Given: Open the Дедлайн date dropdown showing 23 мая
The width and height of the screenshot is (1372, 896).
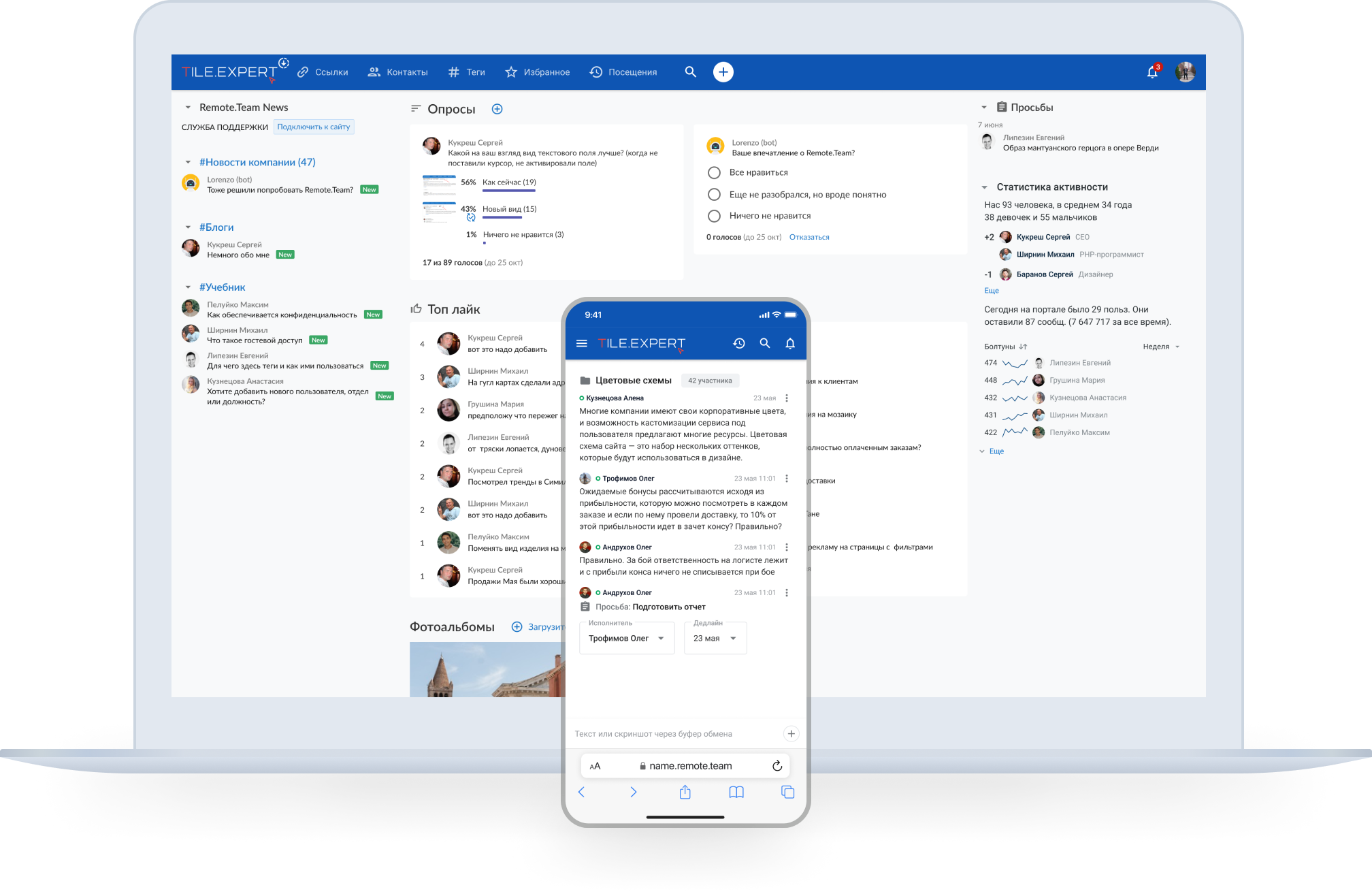Looking at the screenshot, I should pos(715,638).
